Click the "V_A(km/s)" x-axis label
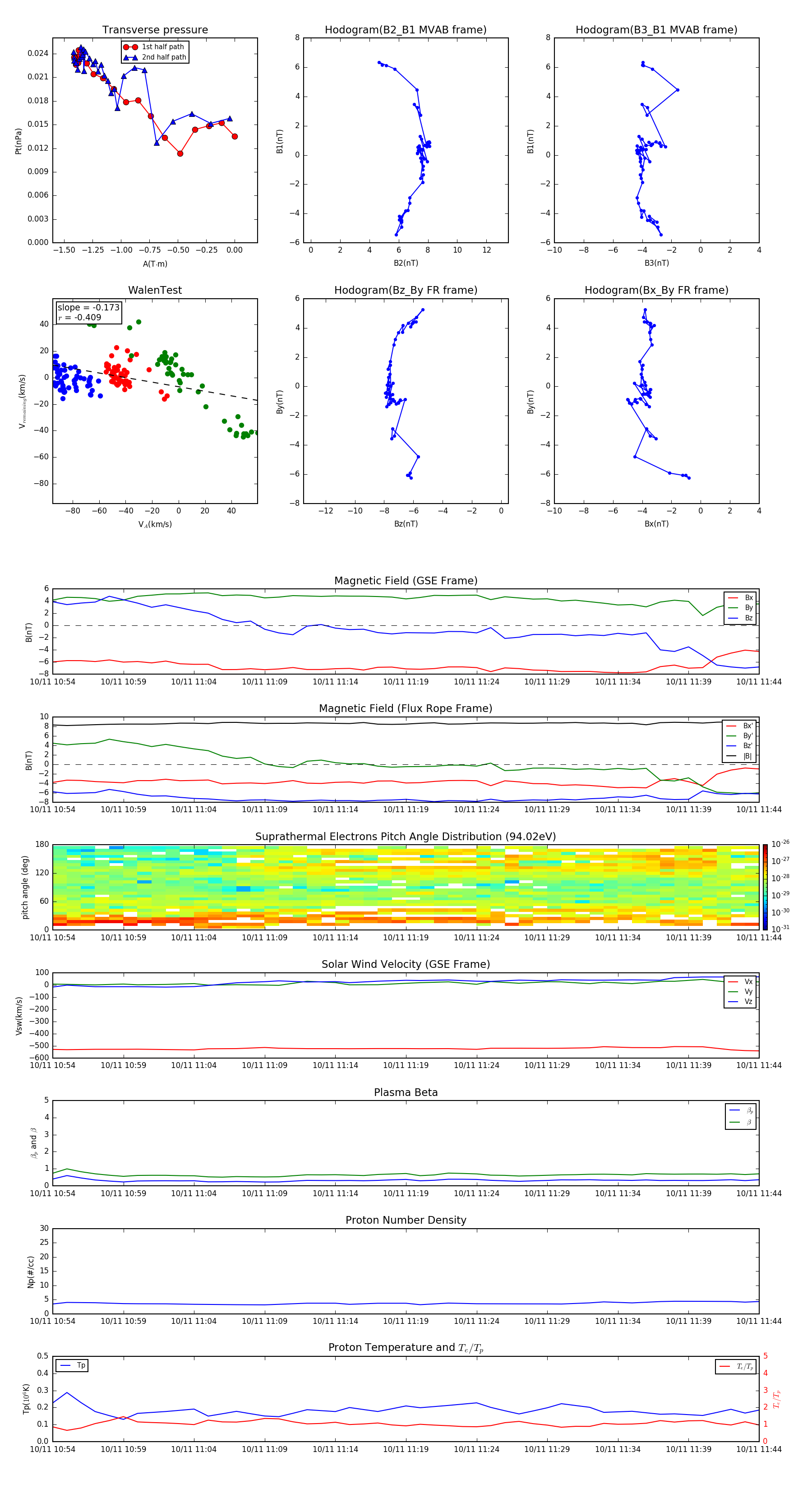 coord(155,524)
